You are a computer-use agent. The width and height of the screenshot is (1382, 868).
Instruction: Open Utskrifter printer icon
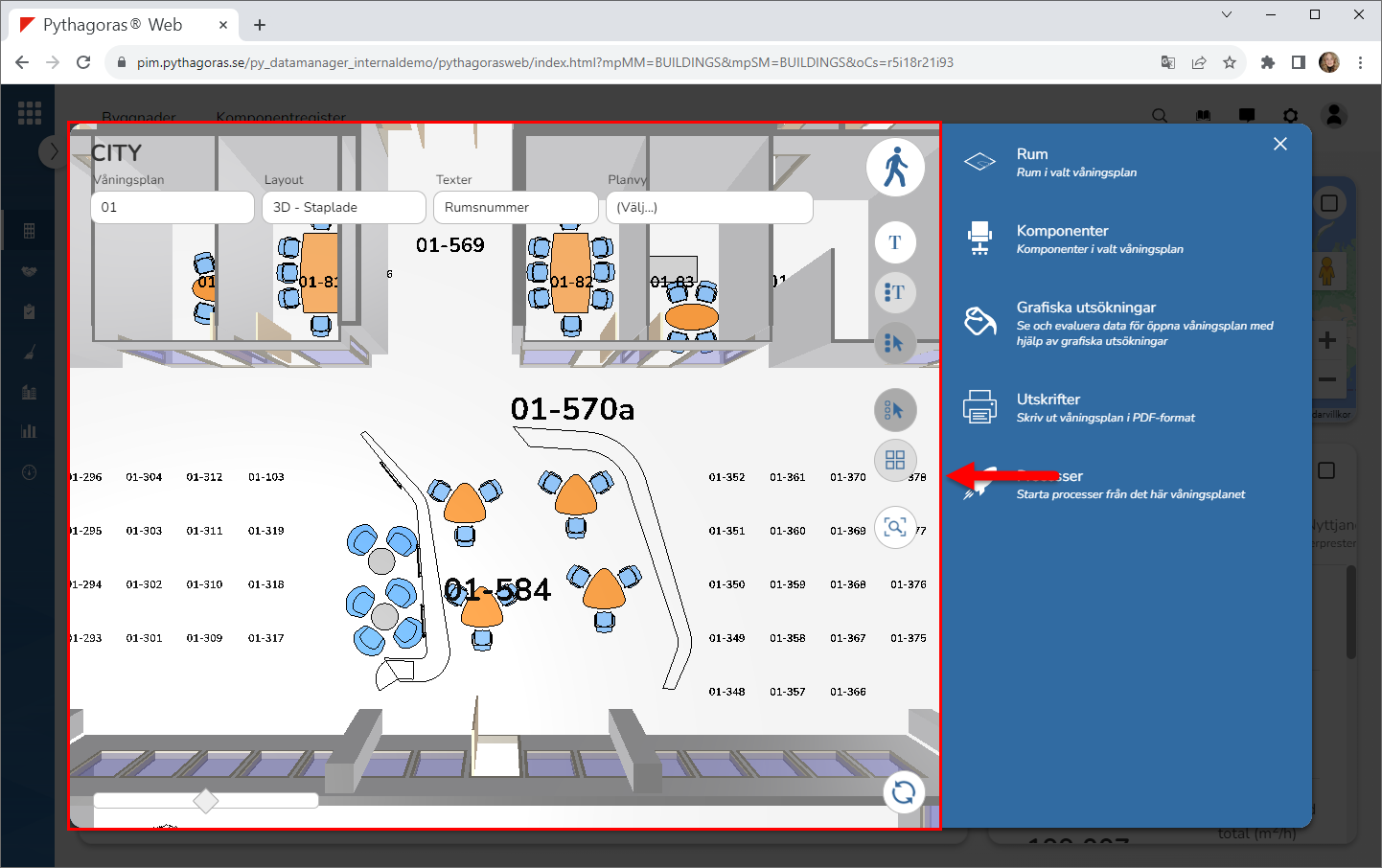[x=979, y=407]
